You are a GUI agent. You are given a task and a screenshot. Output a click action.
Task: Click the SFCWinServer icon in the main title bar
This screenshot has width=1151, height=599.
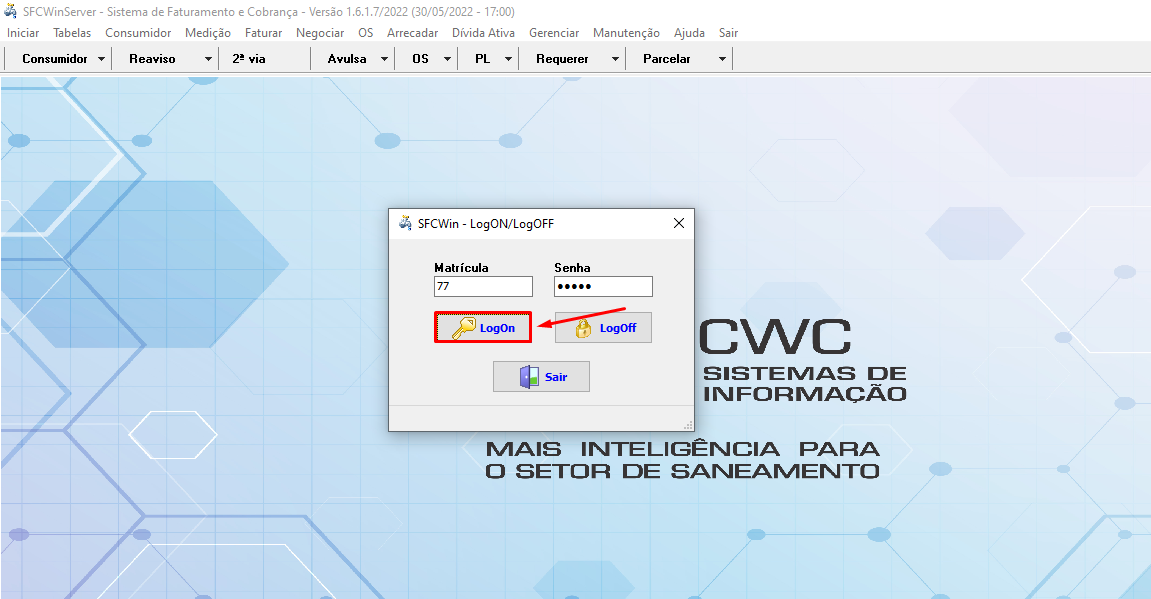[x=10, y=11]
